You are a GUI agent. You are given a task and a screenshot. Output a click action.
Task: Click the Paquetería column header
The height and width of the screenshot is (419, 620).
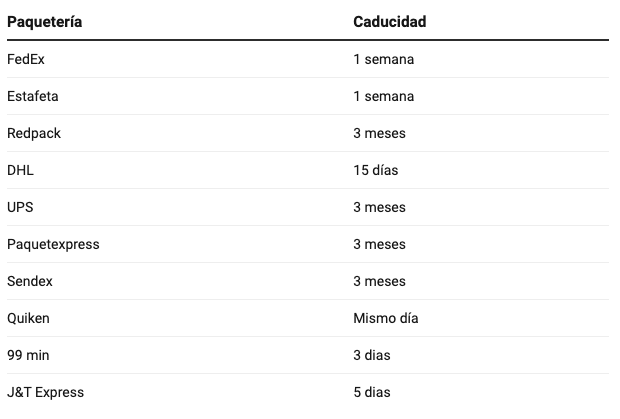(x=44, y=22)
